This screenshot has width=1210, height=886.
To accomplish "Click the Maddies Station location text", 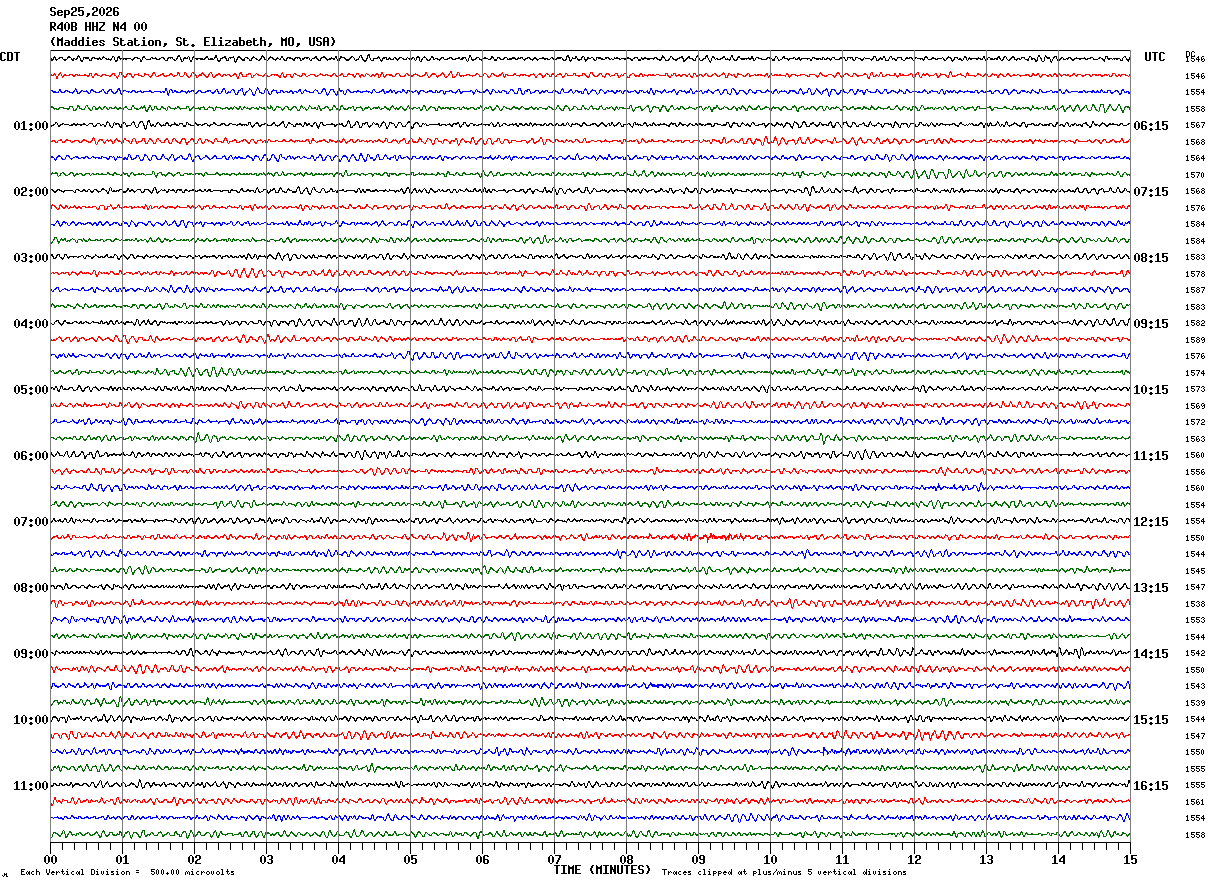I will 193,42.
